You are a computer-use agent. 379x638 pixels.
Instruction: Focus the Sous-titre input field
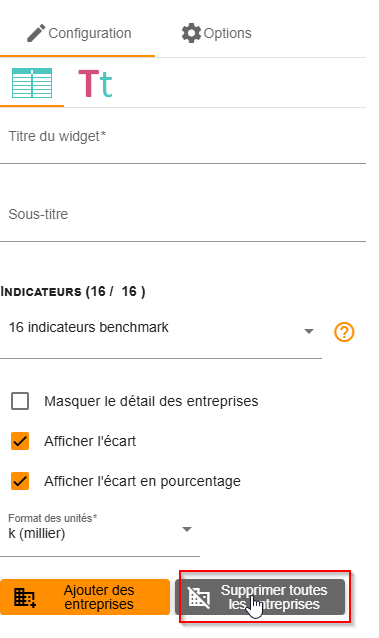click(183, 220)
